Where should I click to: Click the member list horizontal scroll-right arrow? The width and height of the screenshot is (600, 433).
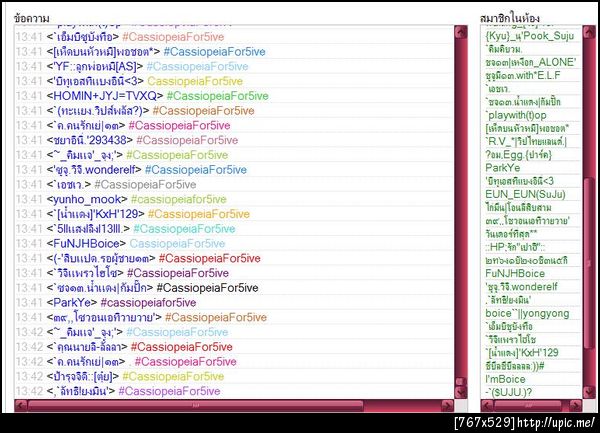point(576,405)
